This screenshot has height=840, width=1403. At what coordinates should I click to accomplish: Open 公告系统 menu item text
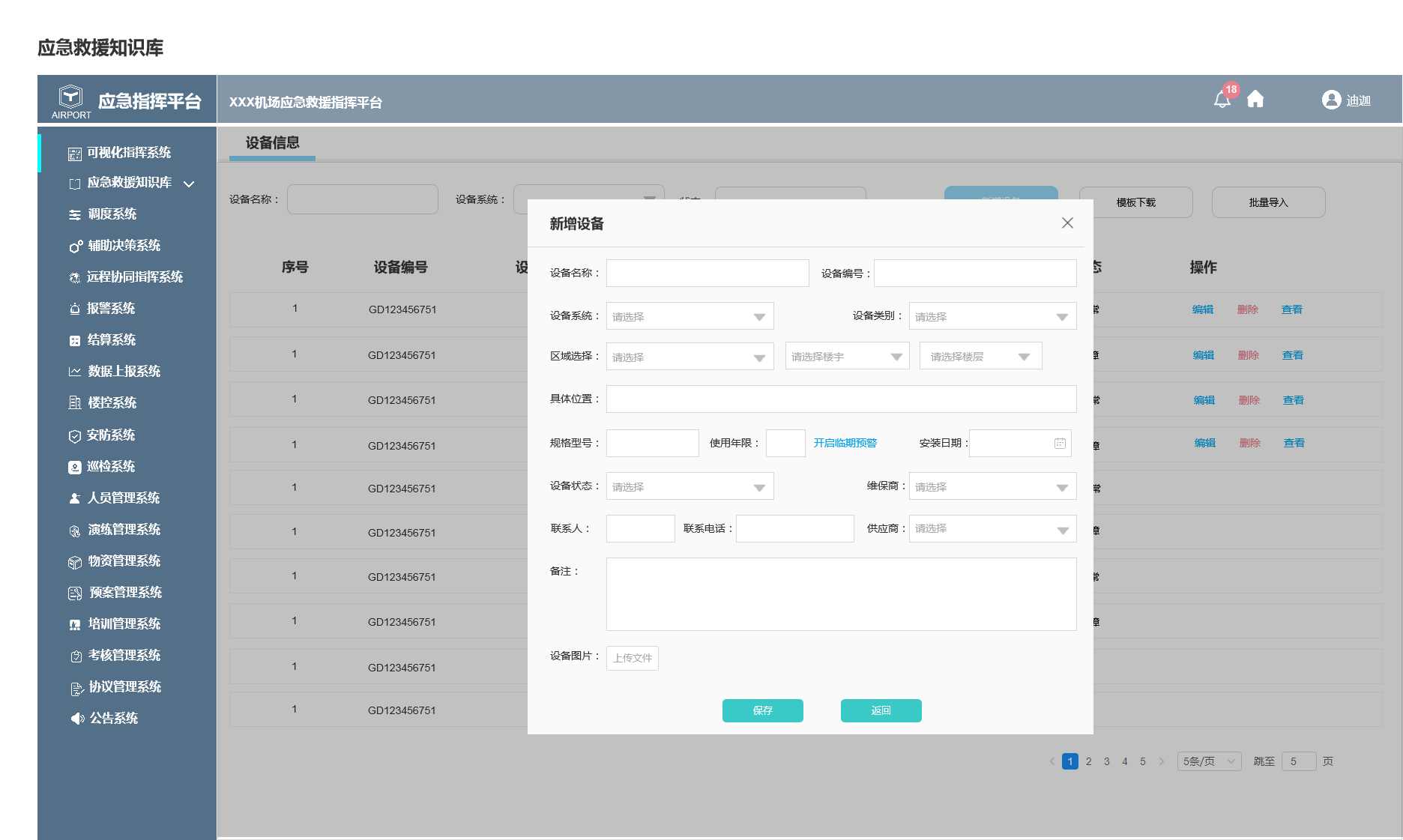coord(114,719)
